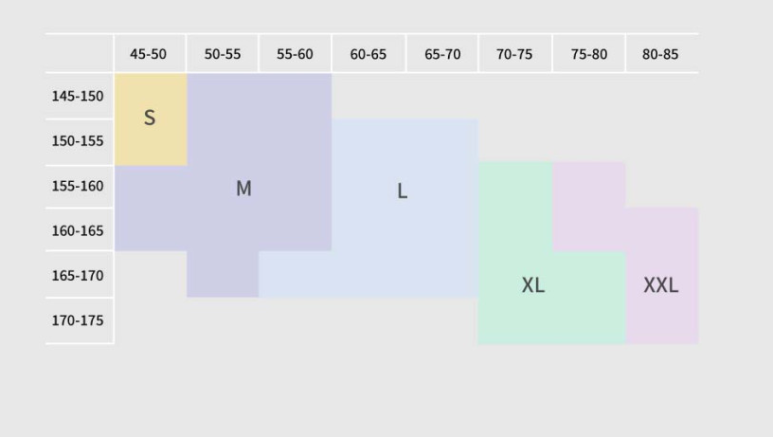Viewport: 773px width, 437px height.
Task: Click the 75-80 weight column header
Action: pos(589,54)
